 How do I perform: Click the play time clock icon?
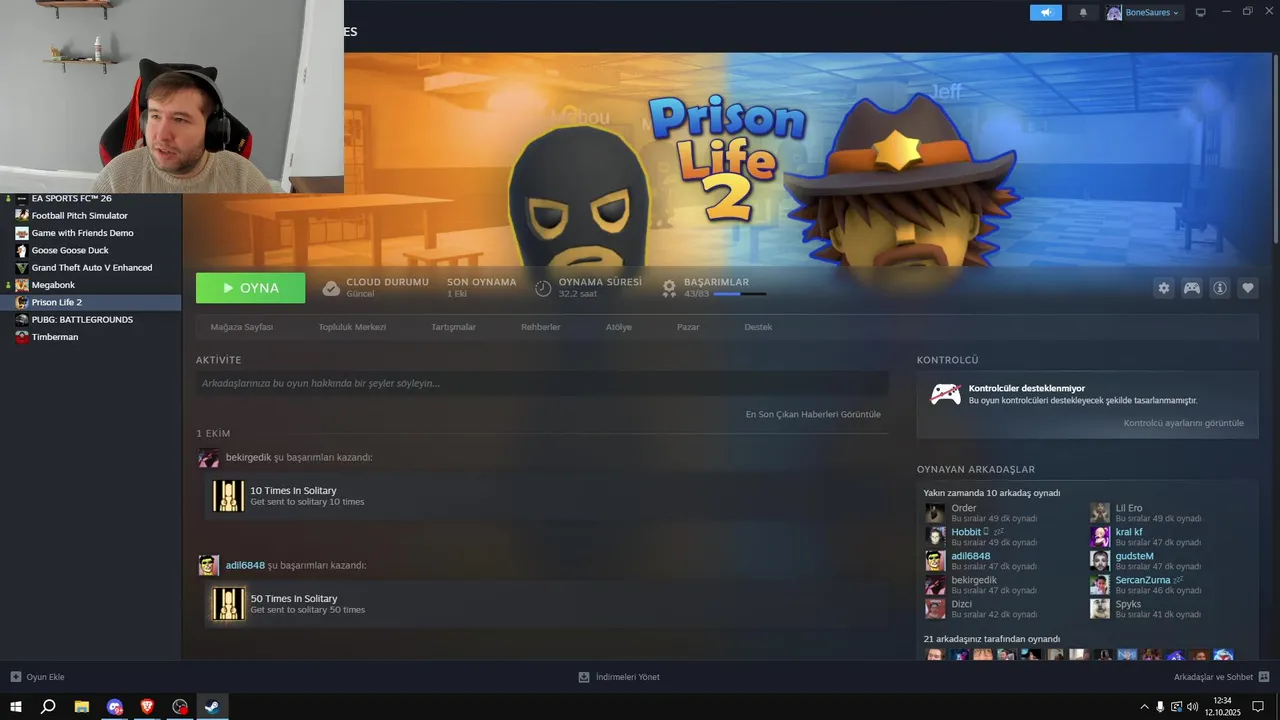pyautogui.click(x=543, y=288)
